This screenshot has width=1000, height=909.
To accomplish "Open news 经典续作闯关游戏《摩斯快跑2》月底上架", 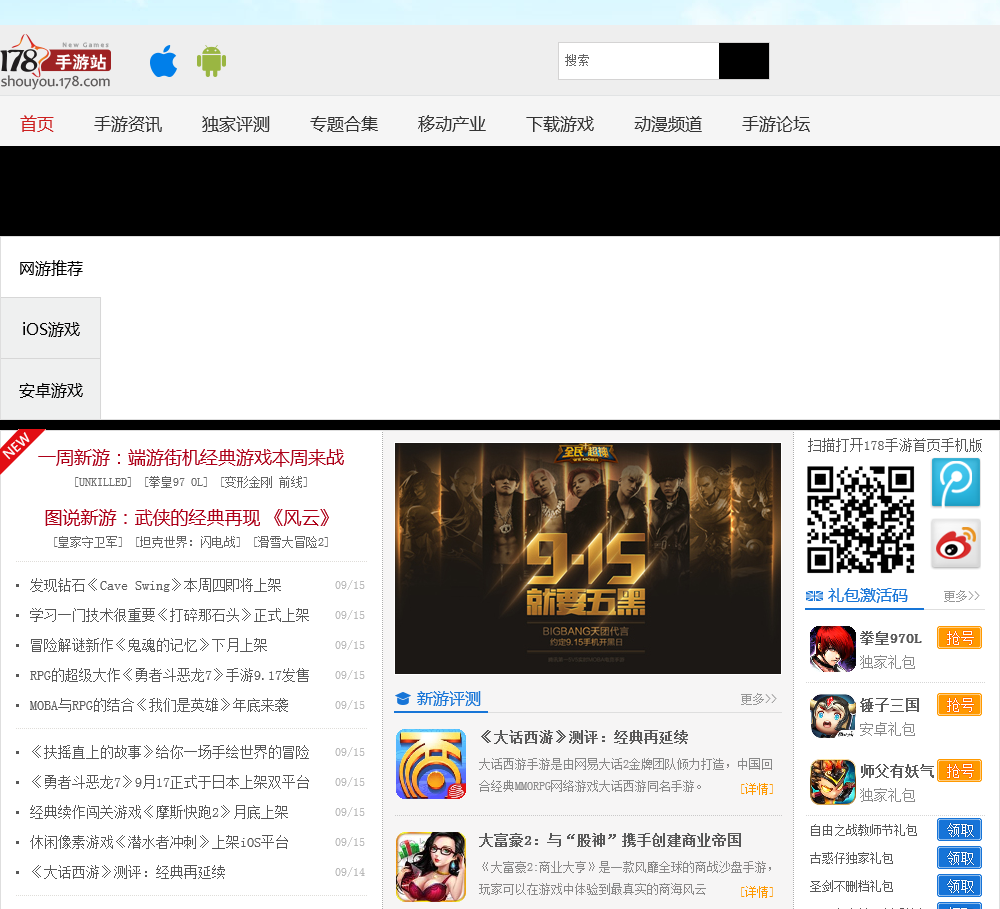I will pos(159,812).
